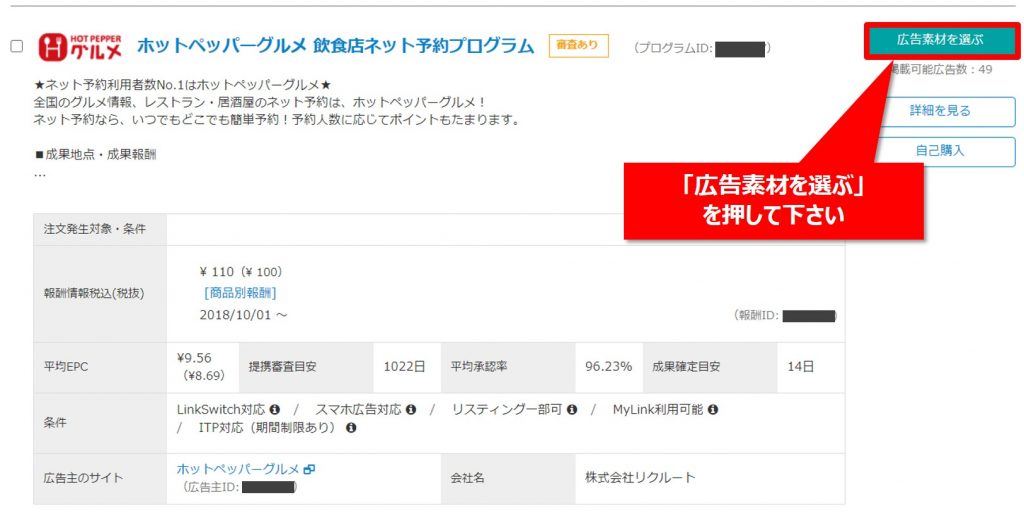Click the red callout box about 広告素材を選ぶ
1024x519 pixels.
[773, 200]
